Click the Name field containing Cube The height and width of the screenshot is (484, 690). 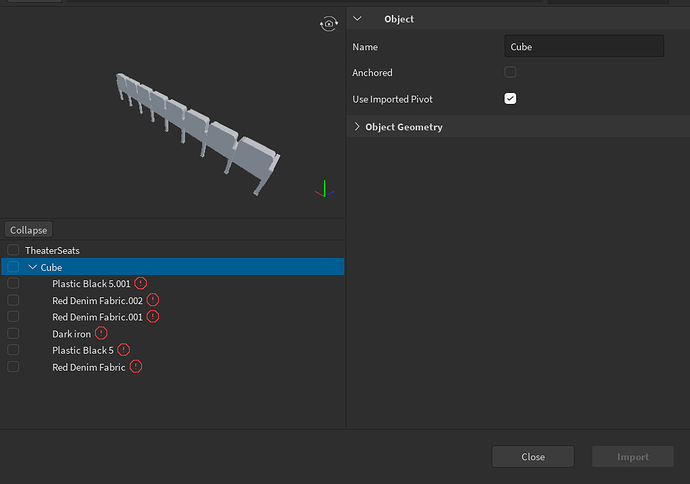pyautogui.click(x=584, y=46)
